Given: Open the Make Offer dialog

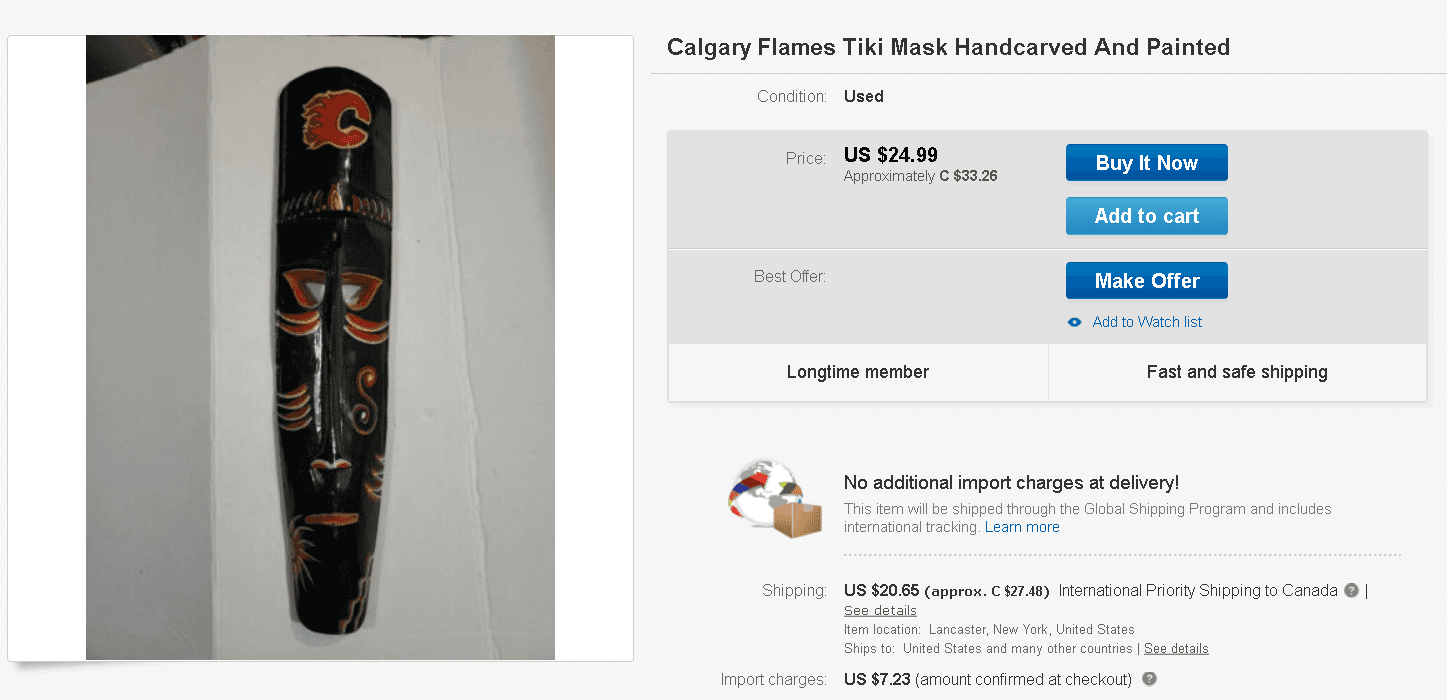Looking at the screenshot, I should [1146, 281].
